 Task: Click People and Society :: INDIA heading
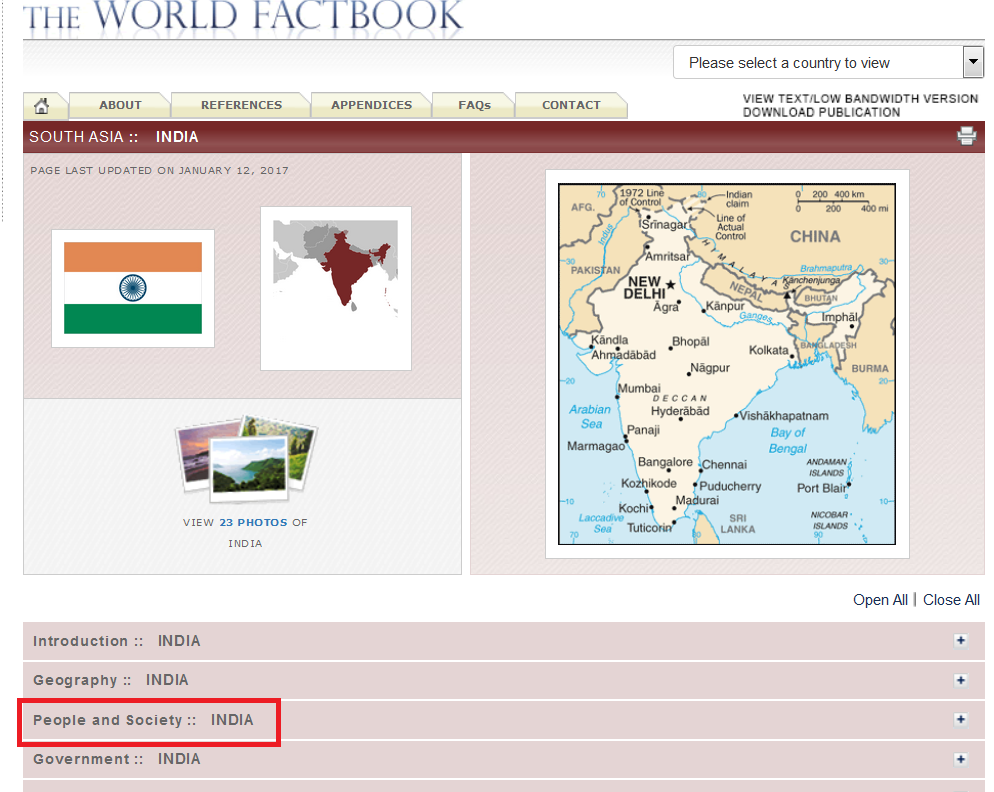(143, 720)
